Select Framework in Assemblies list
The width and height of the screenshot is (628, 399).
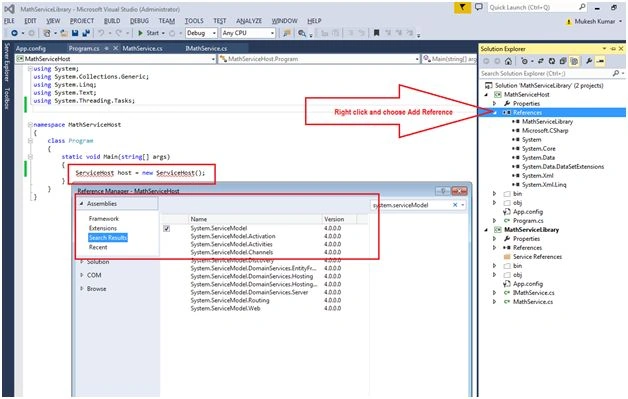[104, 219]
